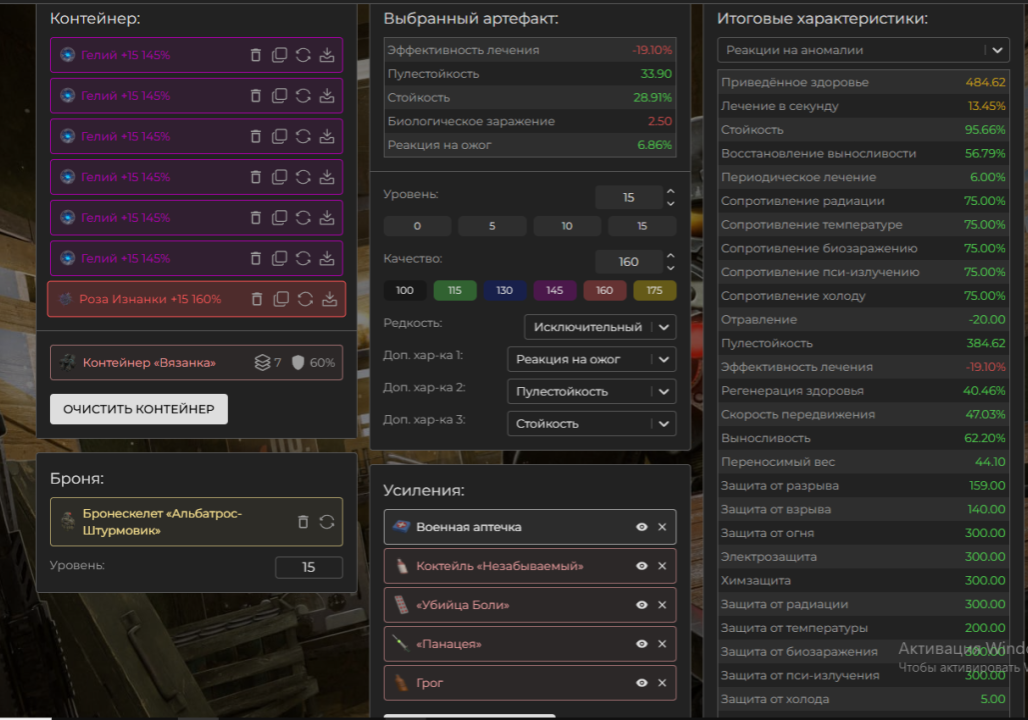Open the Доп. хар-ка 3 Стойкость dropdown

pos(591,423)
